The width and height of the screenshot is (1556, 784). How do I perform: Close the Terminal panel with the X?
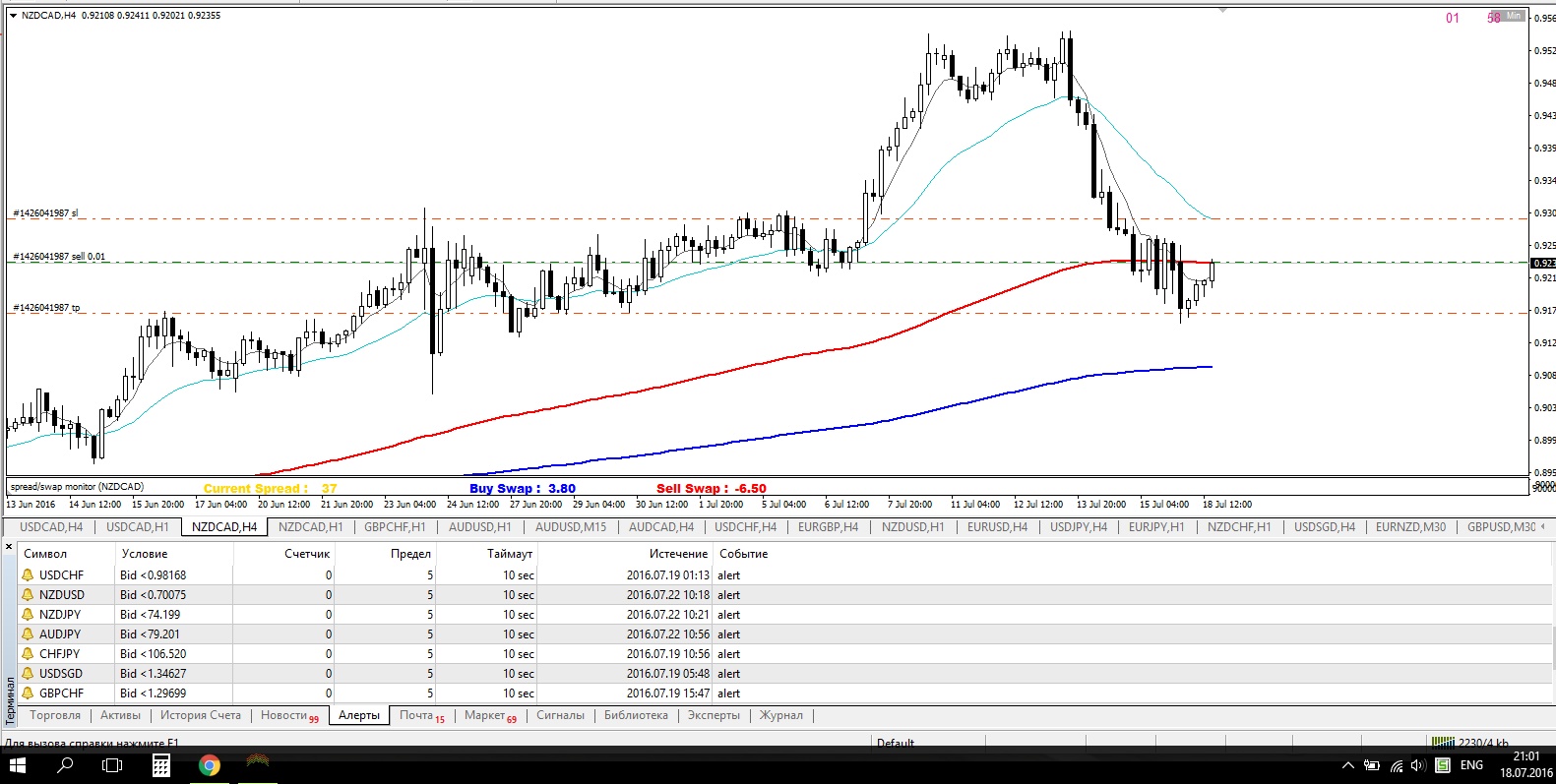pos(9,546)
